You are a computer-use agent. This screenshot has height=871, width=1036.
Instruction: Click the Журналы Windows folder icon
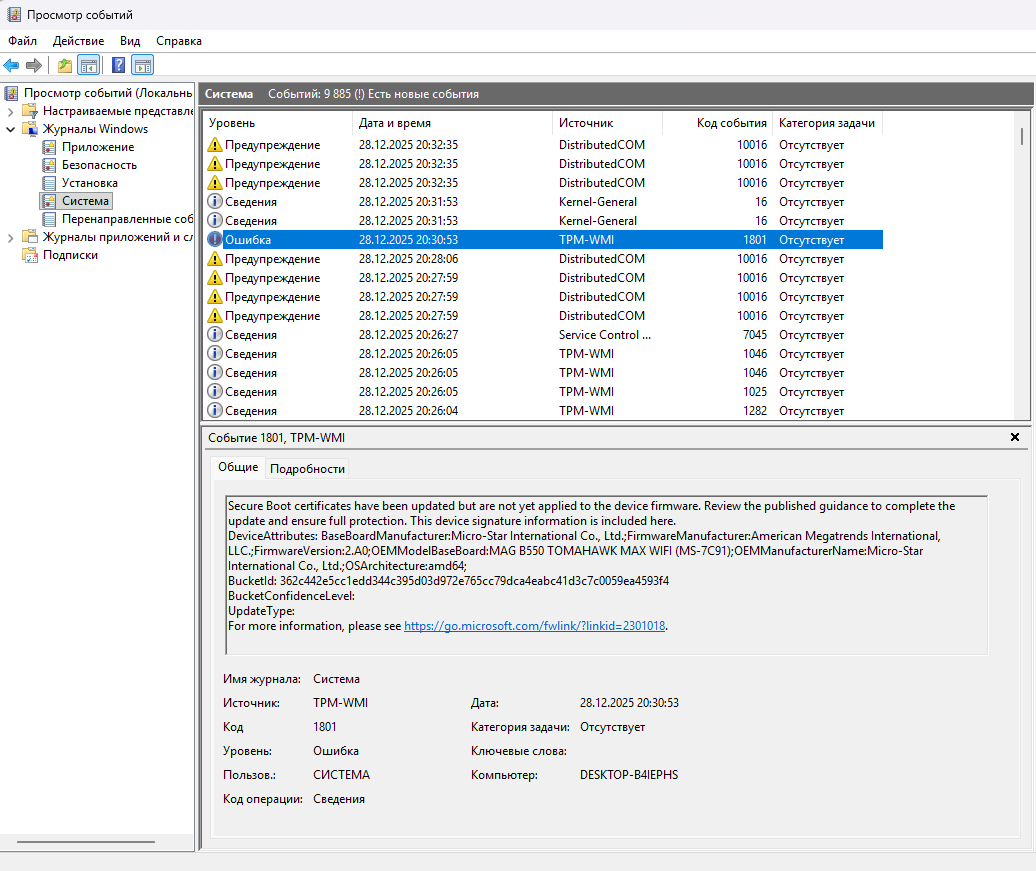(x=30, y=129)
